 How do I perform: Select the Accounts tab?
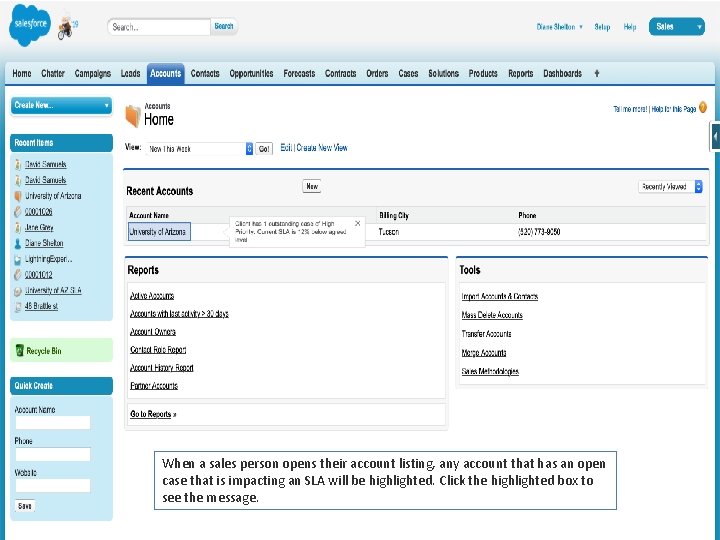tap(165, 73)
